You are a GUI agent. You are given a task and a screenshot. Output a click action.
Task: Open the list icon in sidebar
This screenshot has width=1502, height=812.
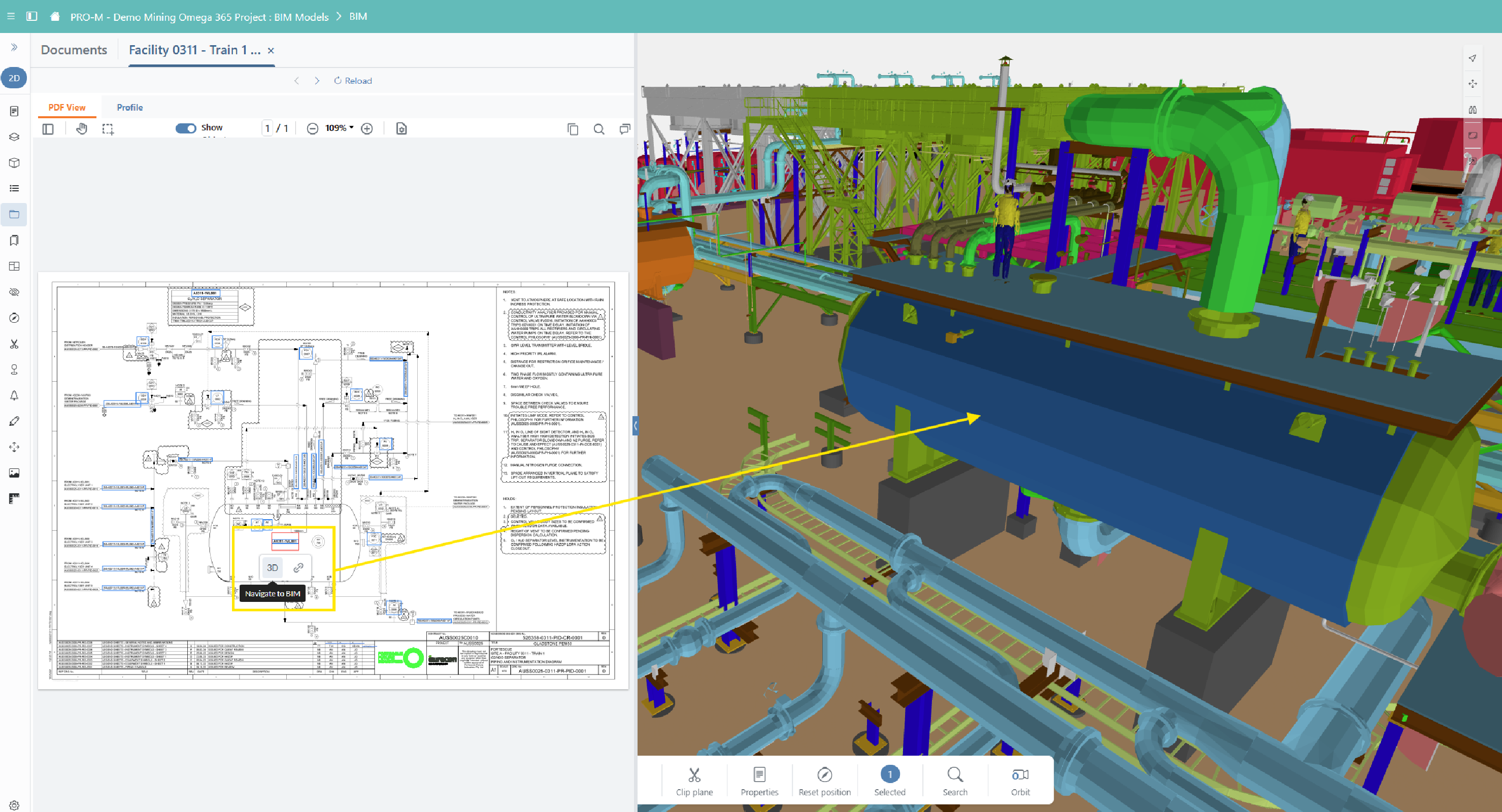(14, 188)
